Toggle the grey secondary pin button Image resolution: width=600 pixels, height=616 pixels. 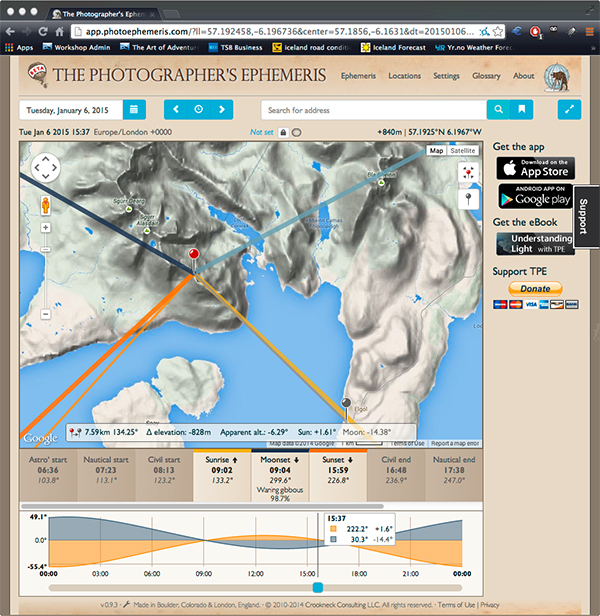point(468,199)
